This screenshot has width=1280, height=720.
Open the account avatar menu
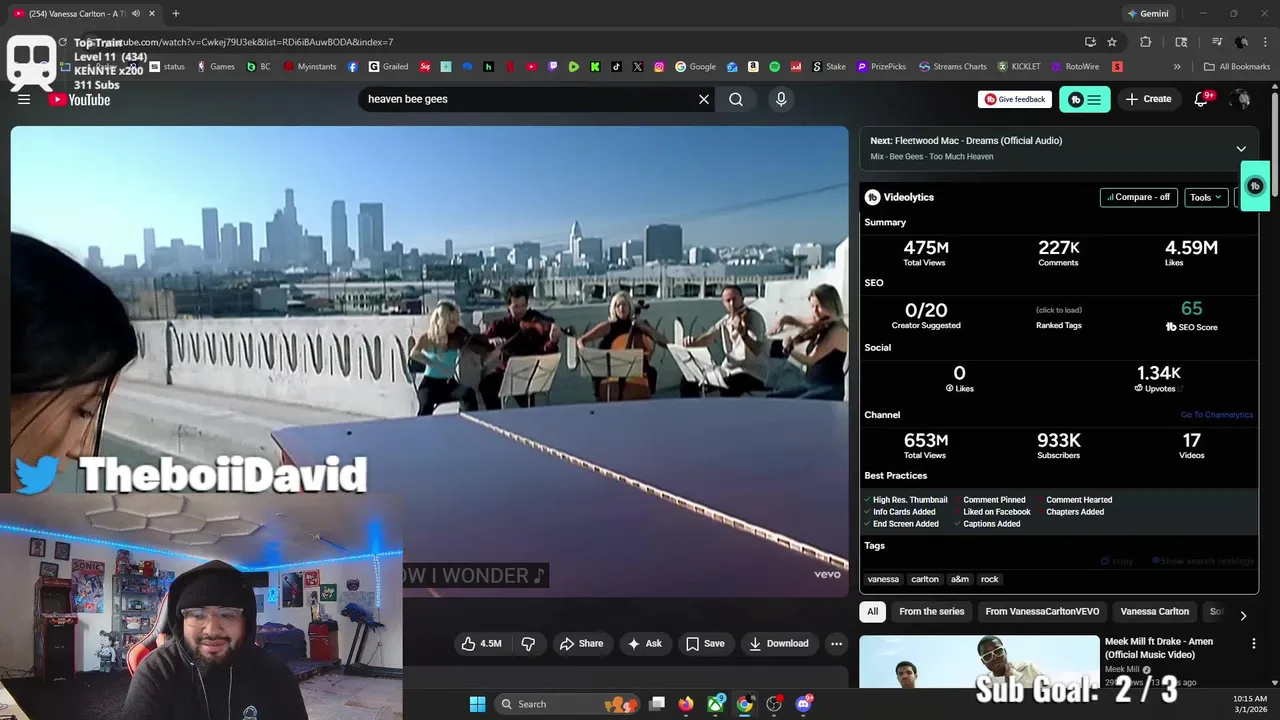coord(1241,99)
